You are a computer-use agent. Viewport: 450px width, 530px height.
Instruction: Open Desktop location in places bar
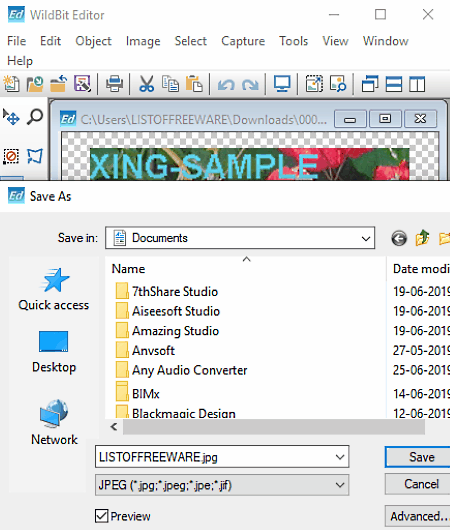pos(54,352)
